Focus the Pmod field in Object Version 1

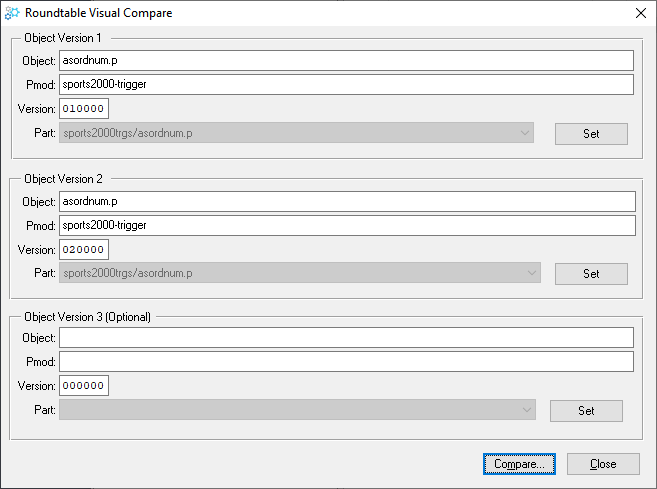point(346,85)
